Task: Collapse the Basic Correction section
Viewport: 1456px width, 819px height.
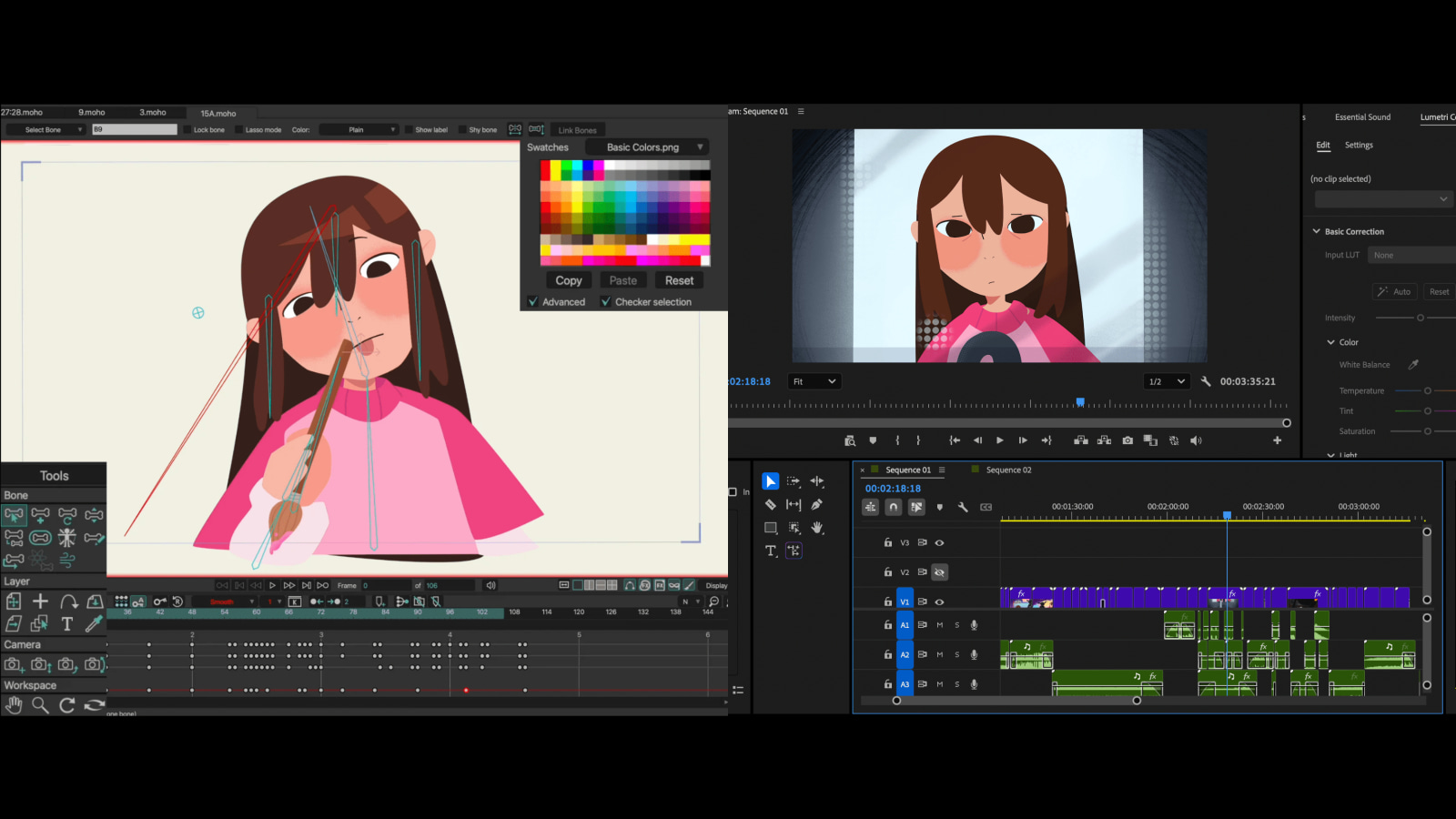Action: point(1316,231)
